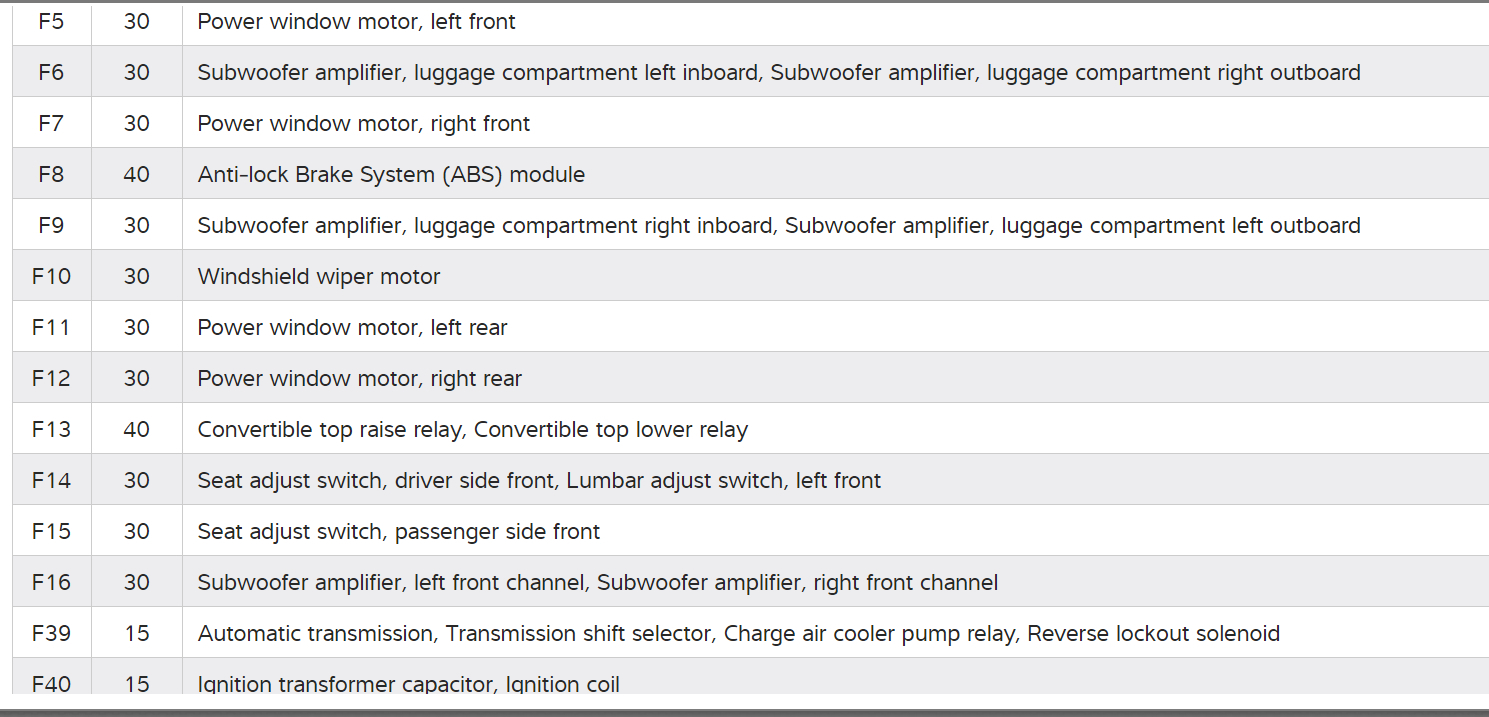Click the F5 fuse label cell
1489x717 pixels.
[x=51, y=21]
